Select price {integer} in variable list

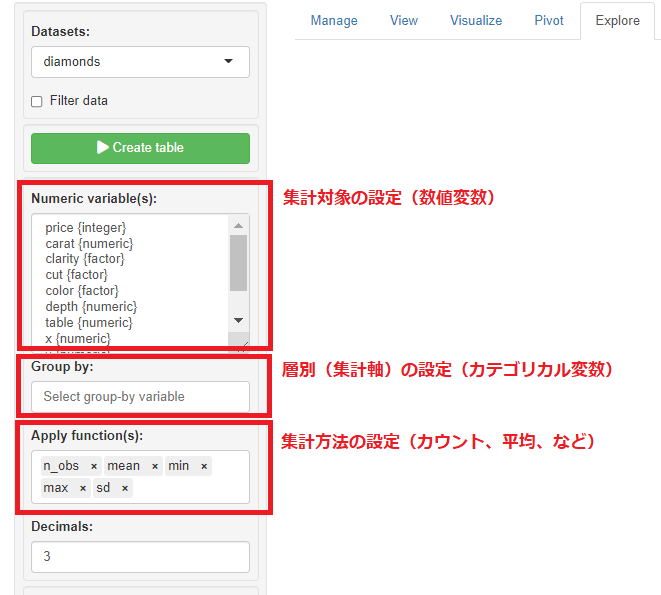(86, 228)
